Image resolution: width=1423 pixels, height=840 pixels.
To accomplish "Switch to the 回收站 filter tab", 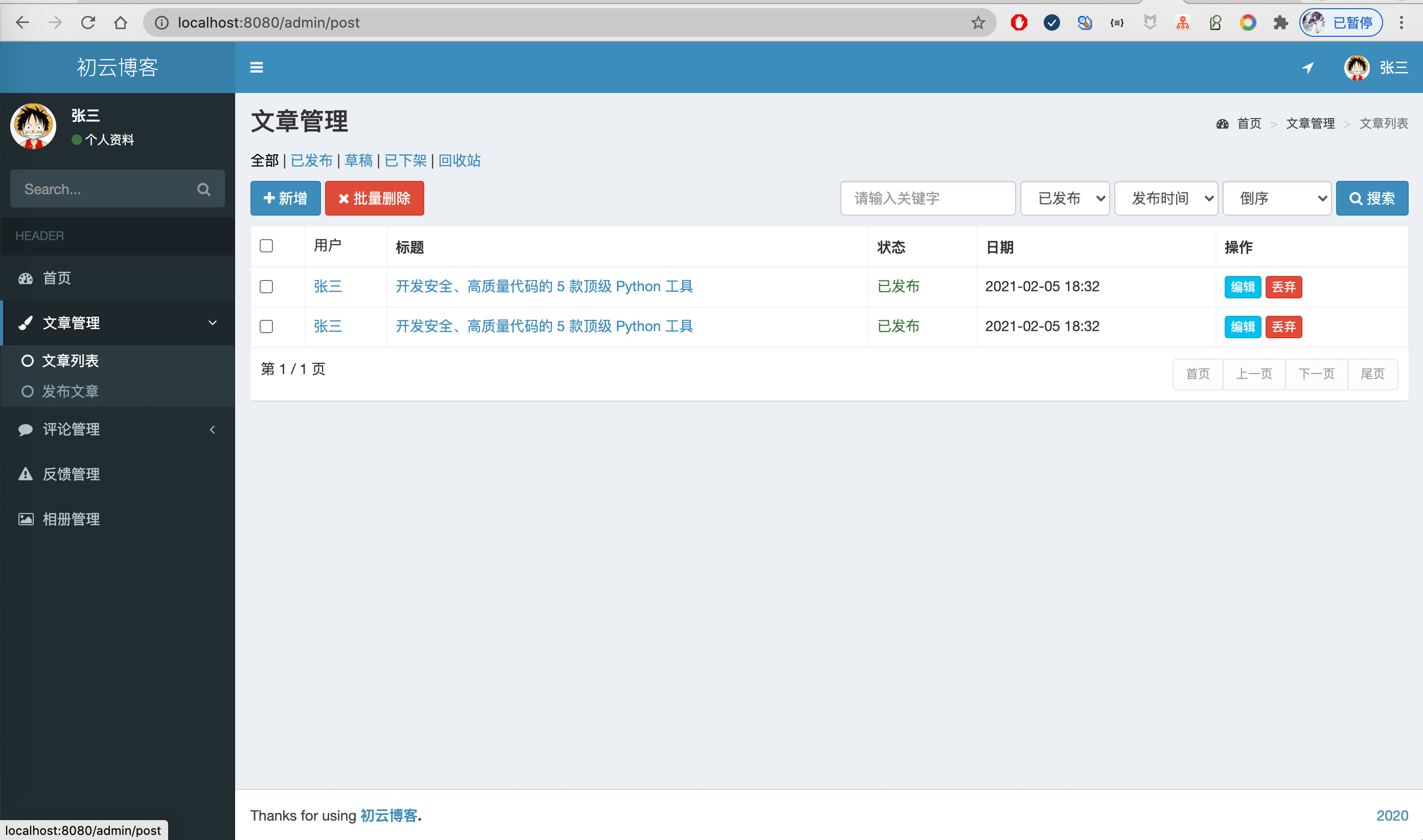I will click(459, 161).
